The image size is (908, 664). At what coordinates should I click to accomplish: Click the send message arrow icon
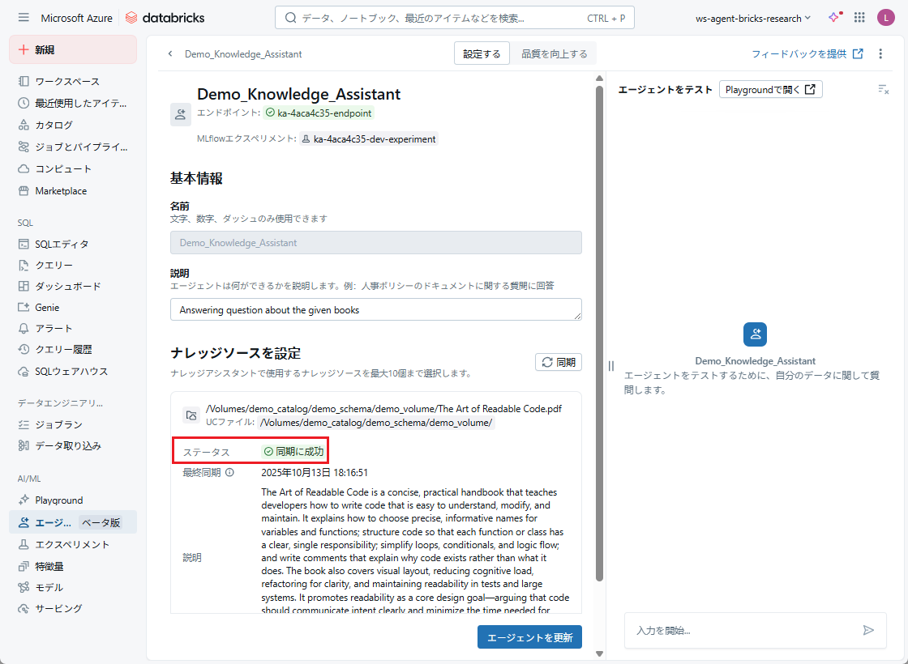point(868,630)
